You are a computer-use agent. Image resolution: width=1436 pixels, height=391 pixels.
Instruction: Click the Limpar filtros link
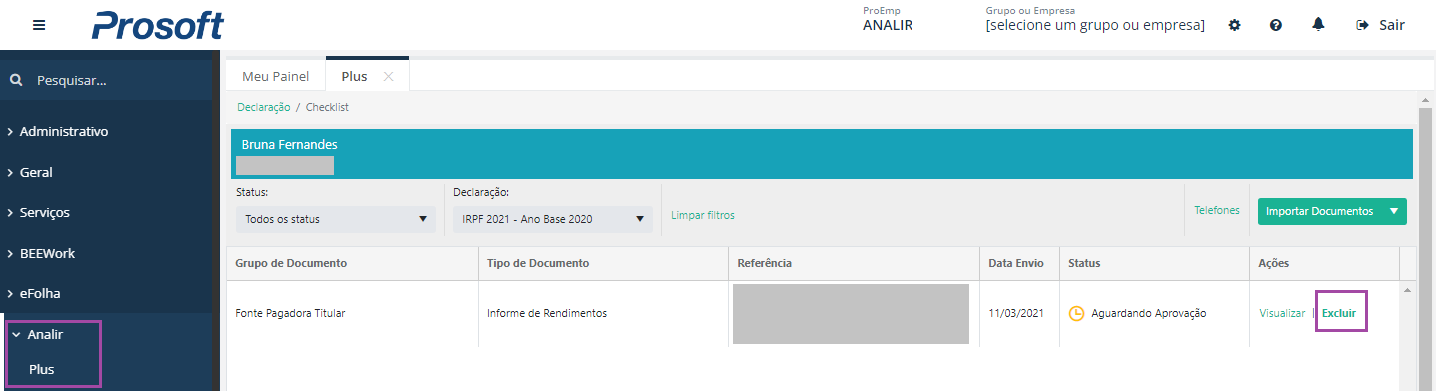click(703, 215)
